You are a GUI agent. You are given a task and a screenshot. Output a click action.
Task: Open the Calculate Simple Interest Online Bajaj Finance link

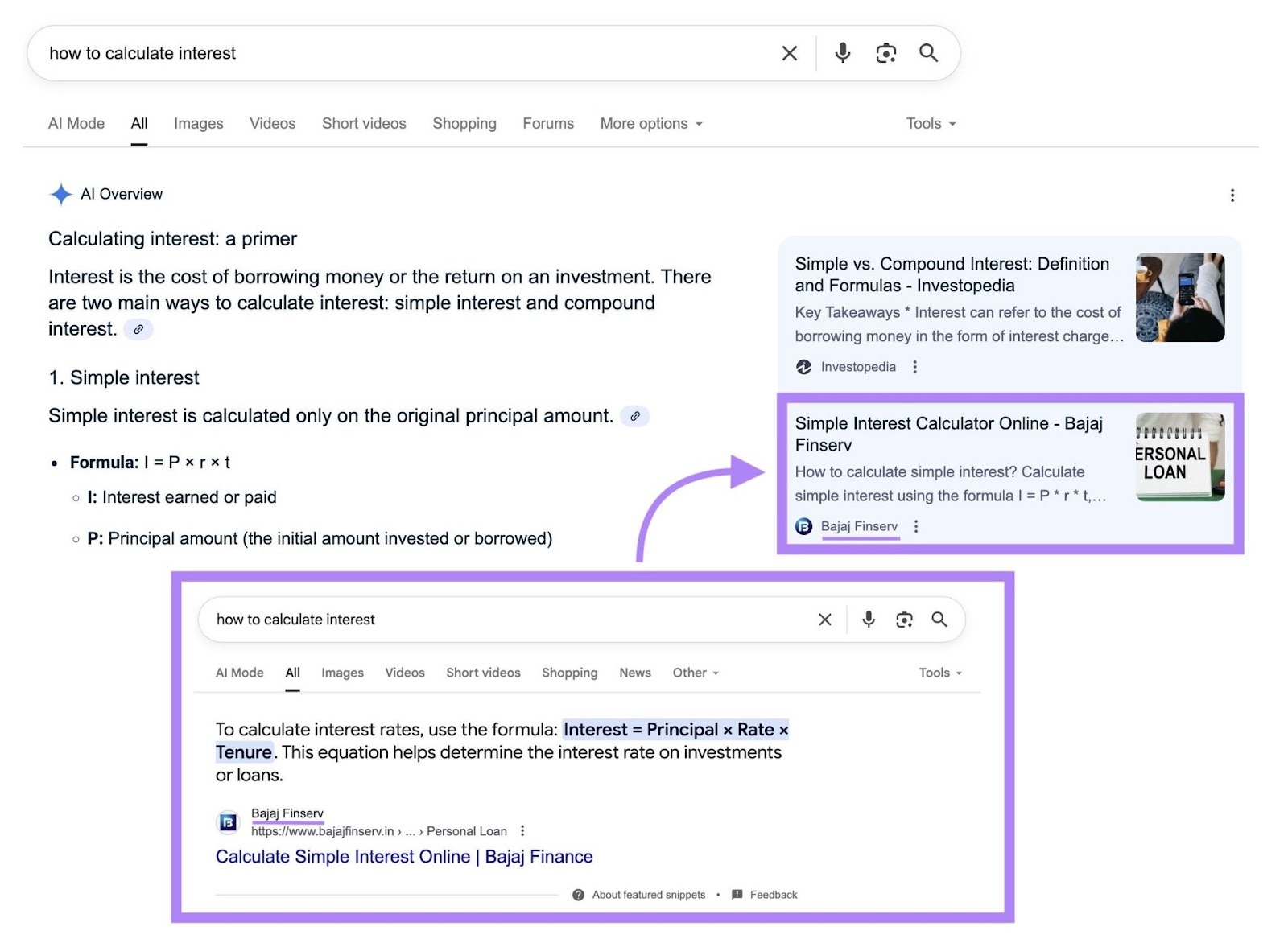(404, 857)
